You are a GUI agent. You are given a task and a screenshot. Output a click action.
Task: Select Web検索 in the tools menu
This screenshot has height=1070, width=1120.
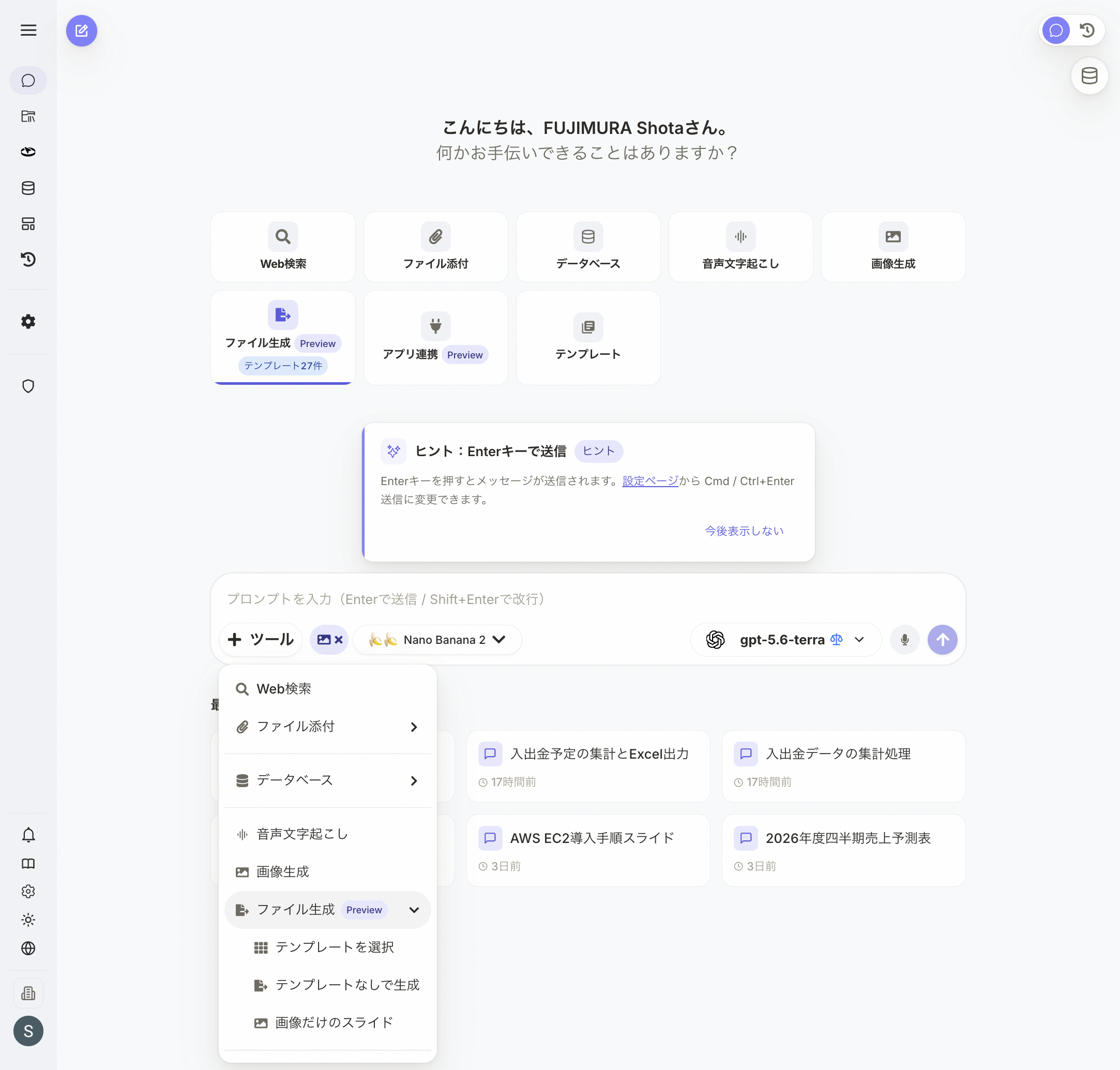pos(327,689)
